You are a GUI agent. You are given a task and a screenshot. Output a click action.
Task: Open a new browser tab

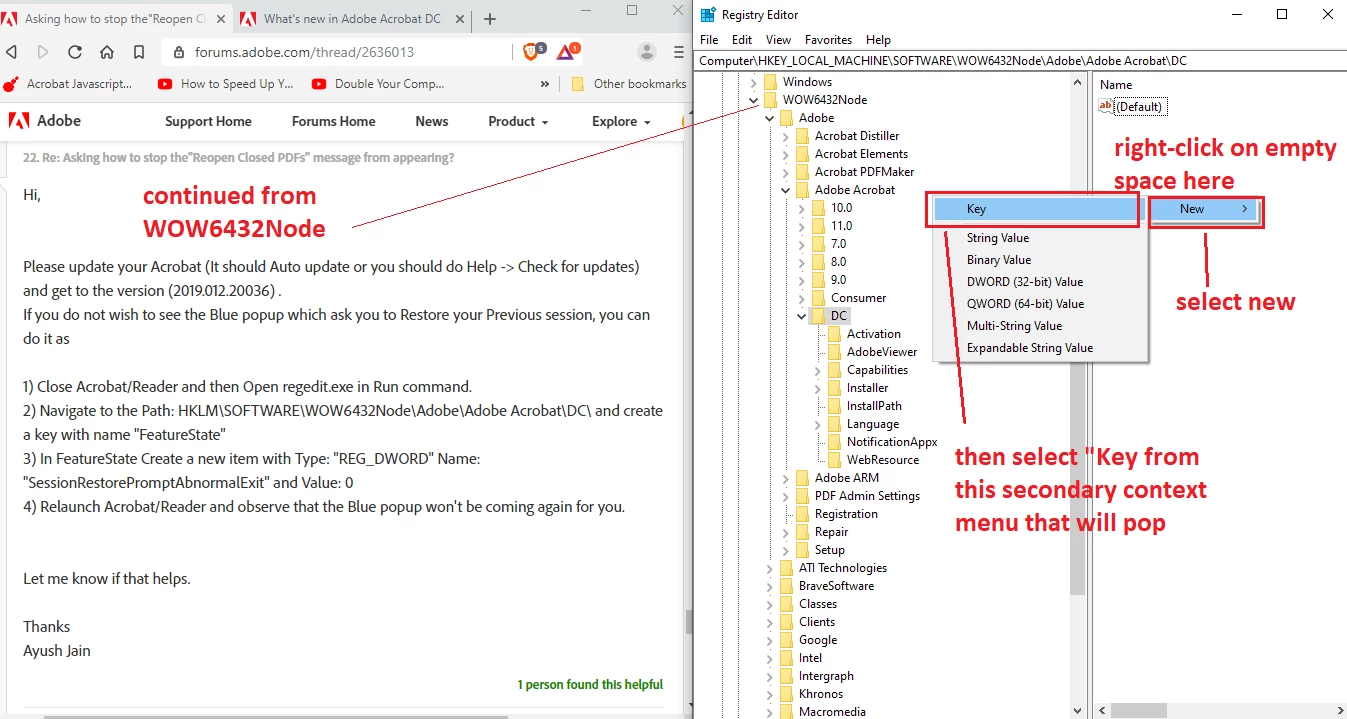click(x=490, y=19)
